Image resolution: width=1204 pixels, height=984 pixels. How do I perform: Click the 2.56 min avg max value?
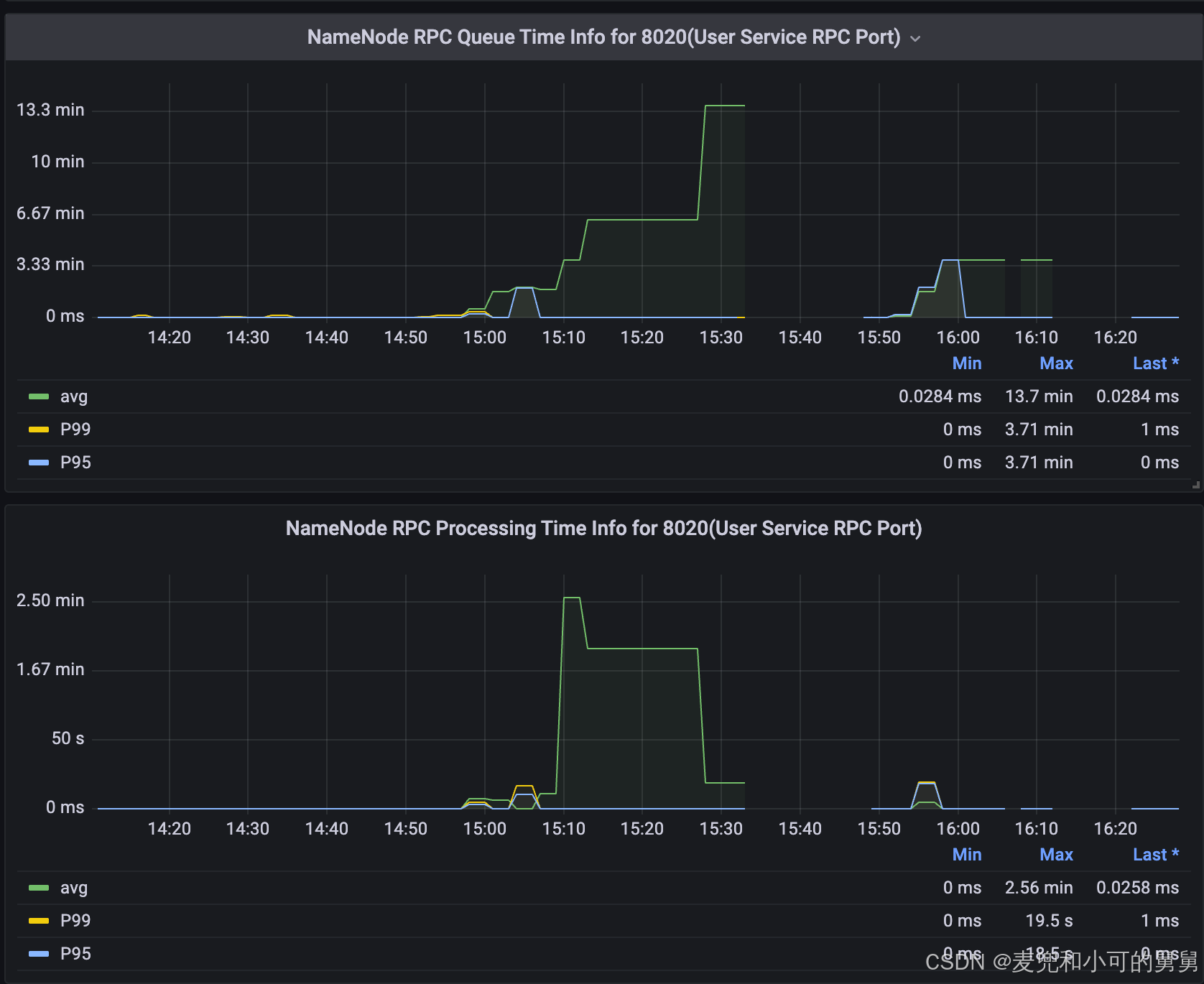pyautogui.click(x=1039, y=888)
